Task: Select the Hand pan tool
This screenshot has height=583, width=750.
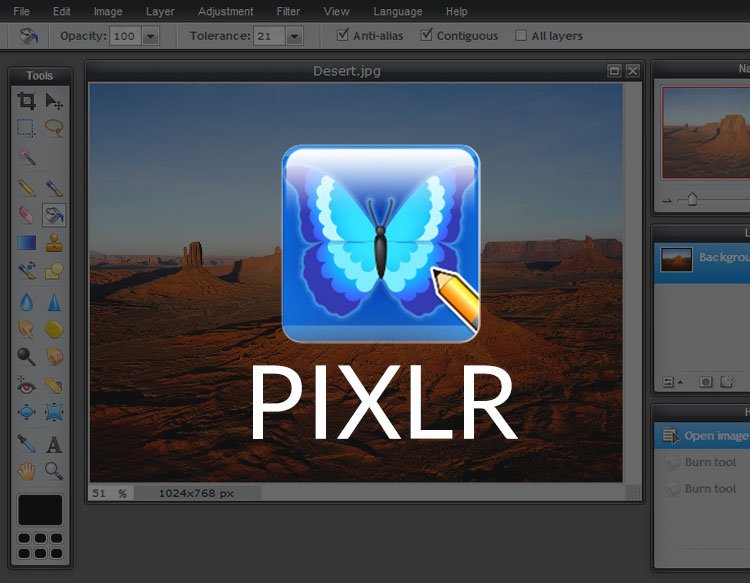Action: click(x=26, y=471)
